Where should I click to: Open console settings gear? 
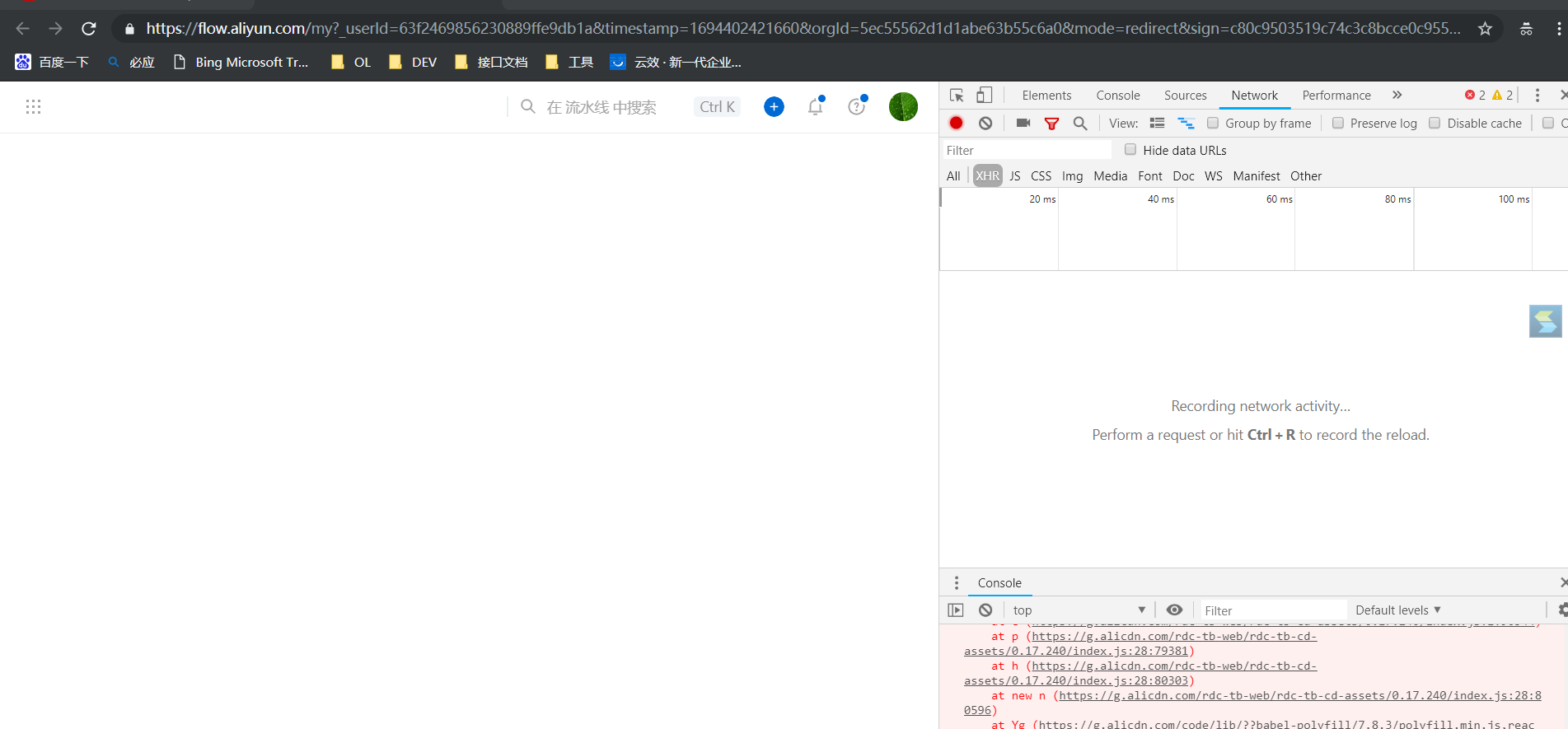[x=1562, y=610]
